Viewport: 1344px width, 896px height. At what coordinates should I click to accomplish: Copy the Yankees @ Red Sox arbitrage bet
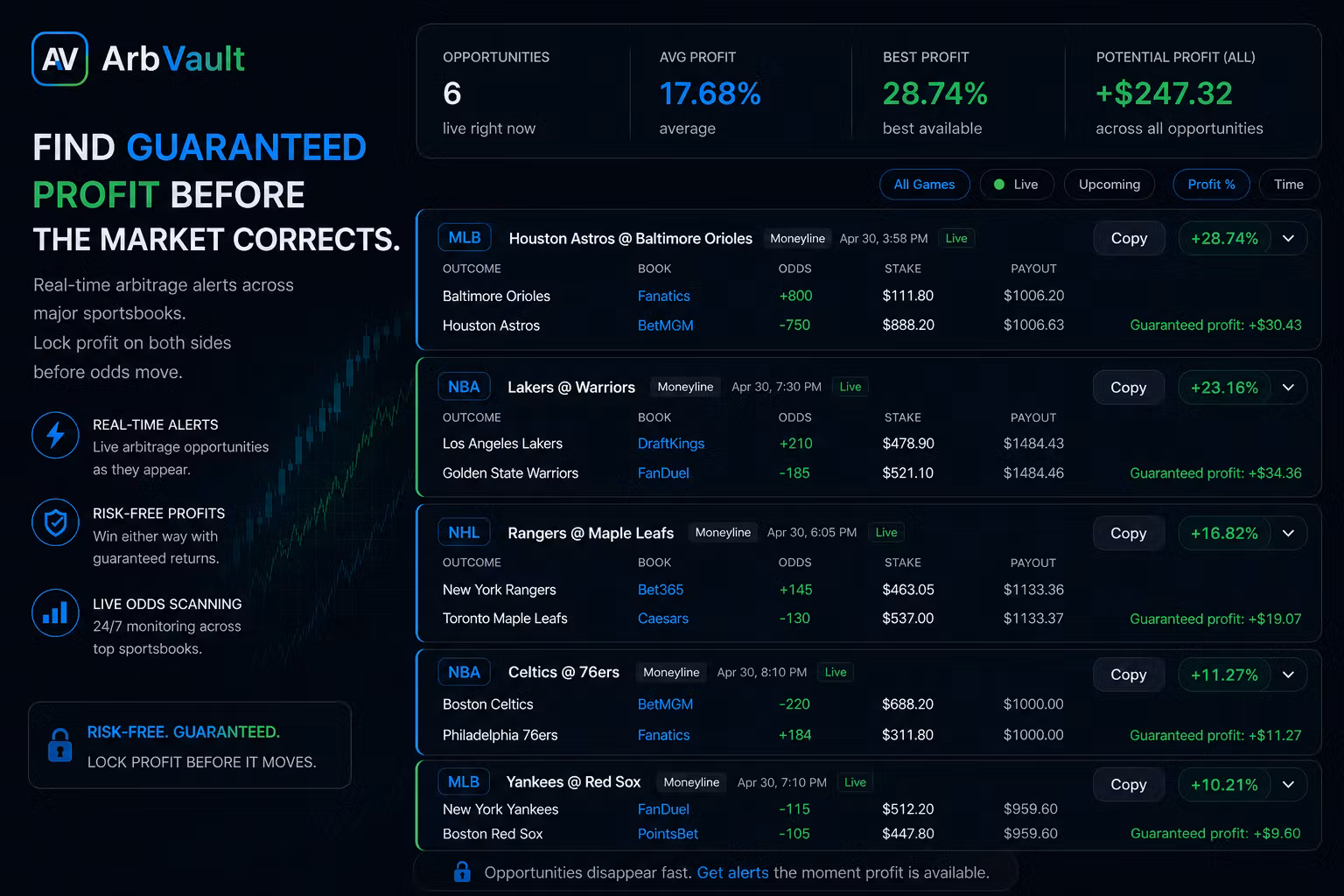(1129, 785)
